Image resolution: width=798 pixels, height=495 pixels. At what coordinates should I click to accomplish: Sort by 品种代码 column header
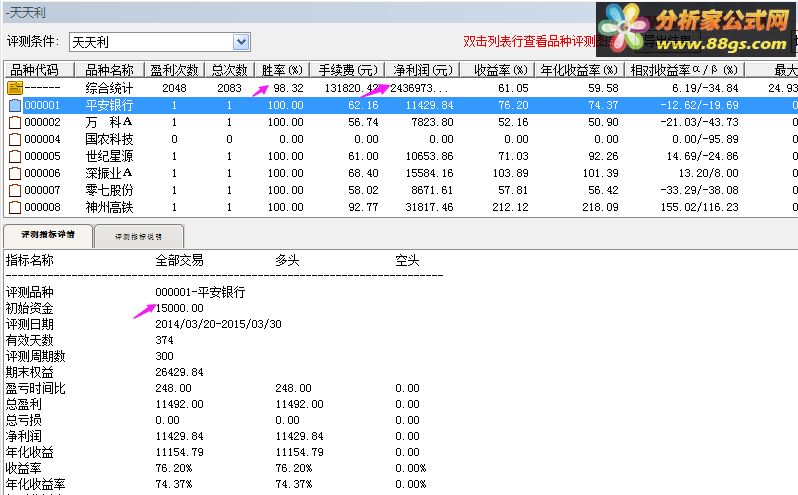click(39, 70)
